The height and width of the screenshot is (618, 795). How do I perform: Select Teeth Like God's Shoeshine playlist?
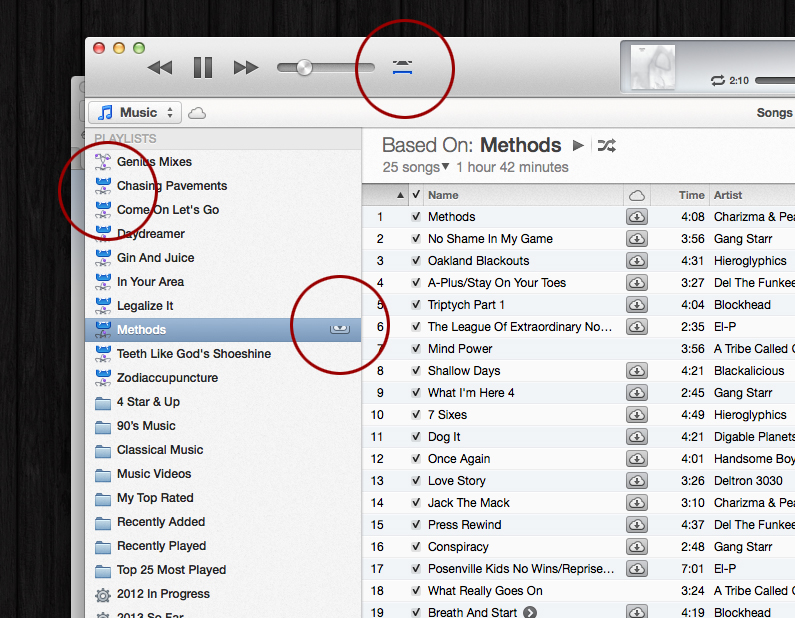pos(223,353)
